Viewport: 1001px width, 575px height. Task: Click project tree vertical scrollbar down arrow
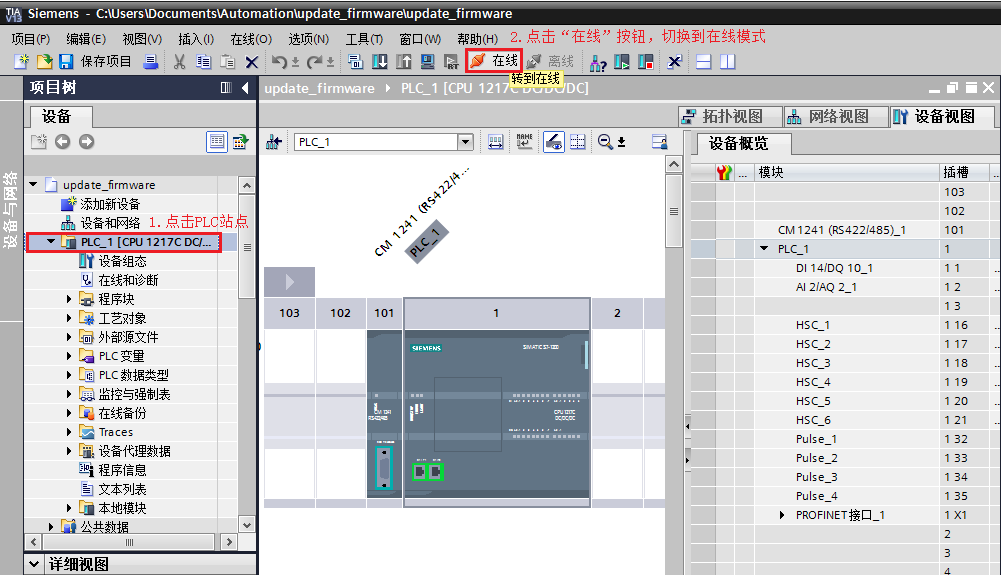(x=247, y=525)
